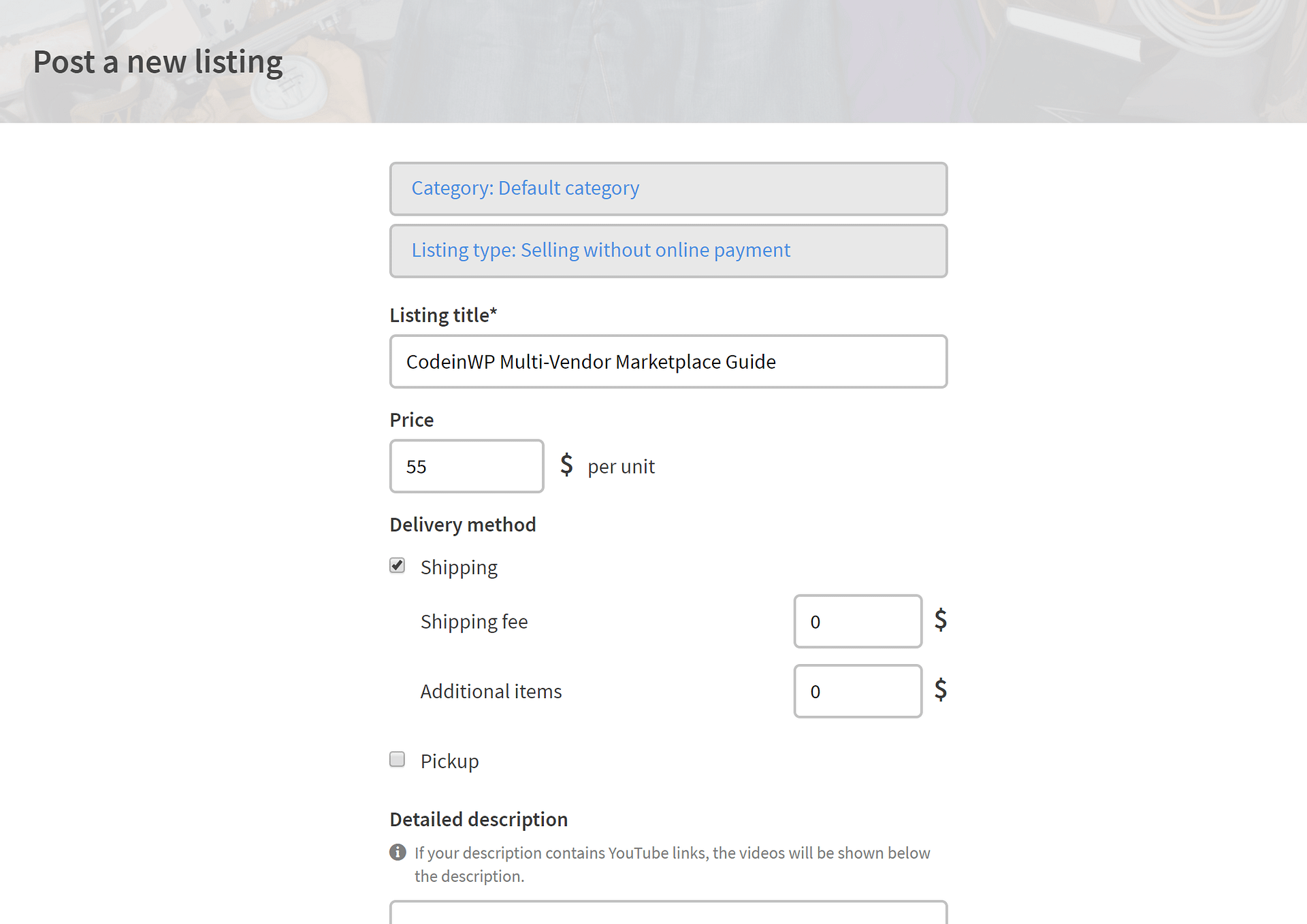
Task: Click the Pickup label text
Action: pos(449,761)
